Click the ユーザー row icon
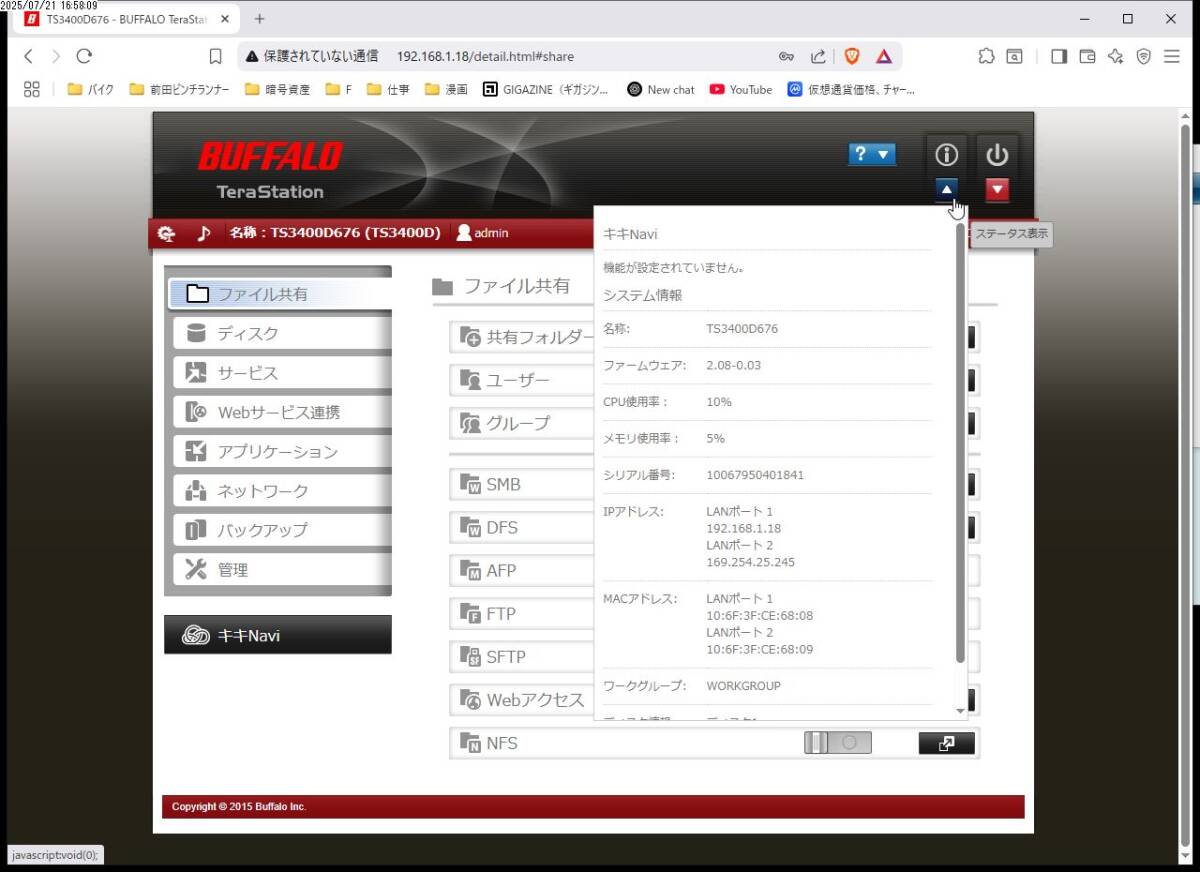The width and height of the screenshot is (1200, 872). (x=470, y=380)
